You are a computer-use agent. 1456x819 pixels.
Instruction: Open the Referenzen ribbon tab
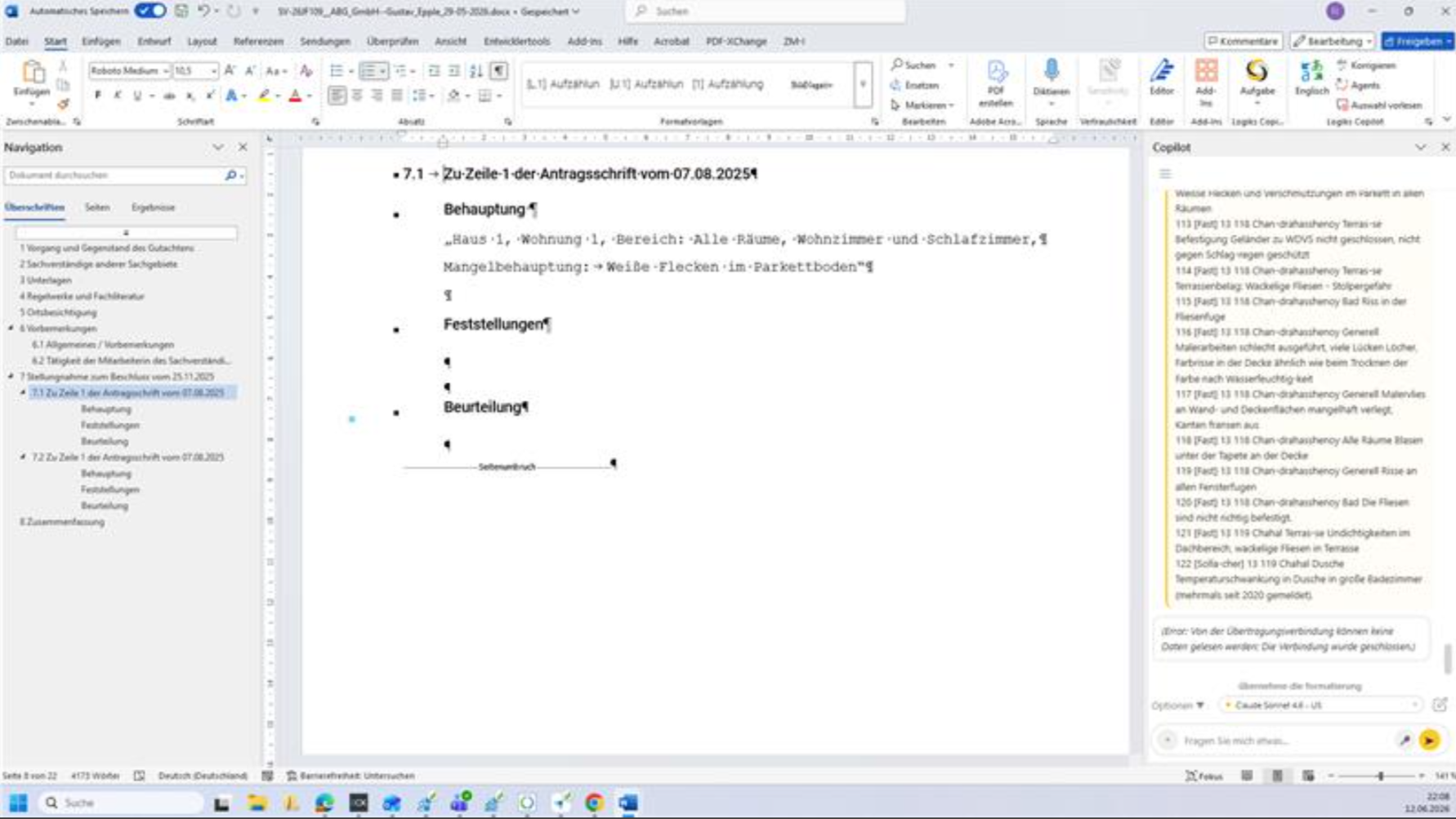[258, 41]
